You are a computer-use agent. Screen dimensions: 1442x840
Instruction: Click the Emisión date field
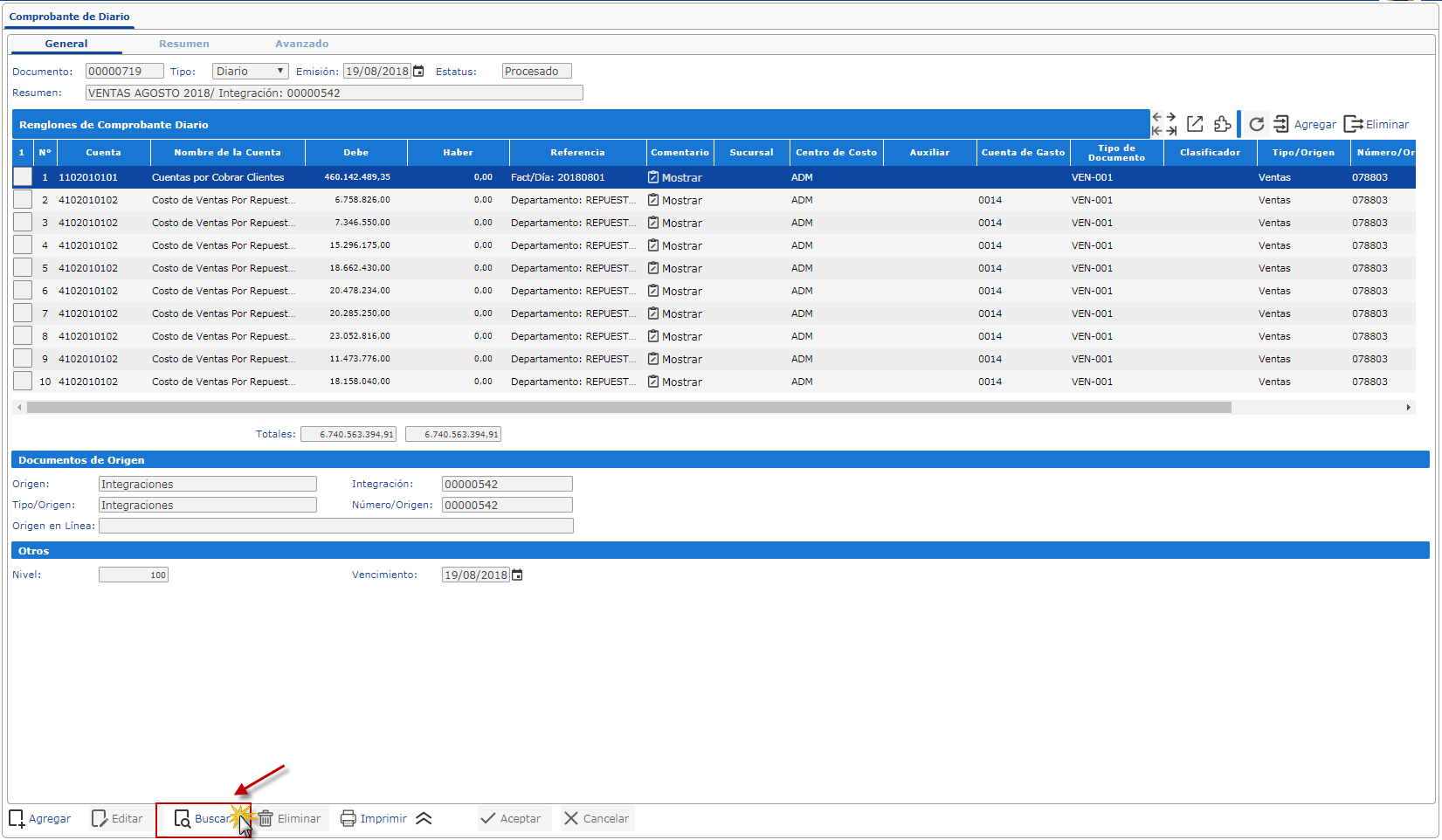[x=377, y=72]
